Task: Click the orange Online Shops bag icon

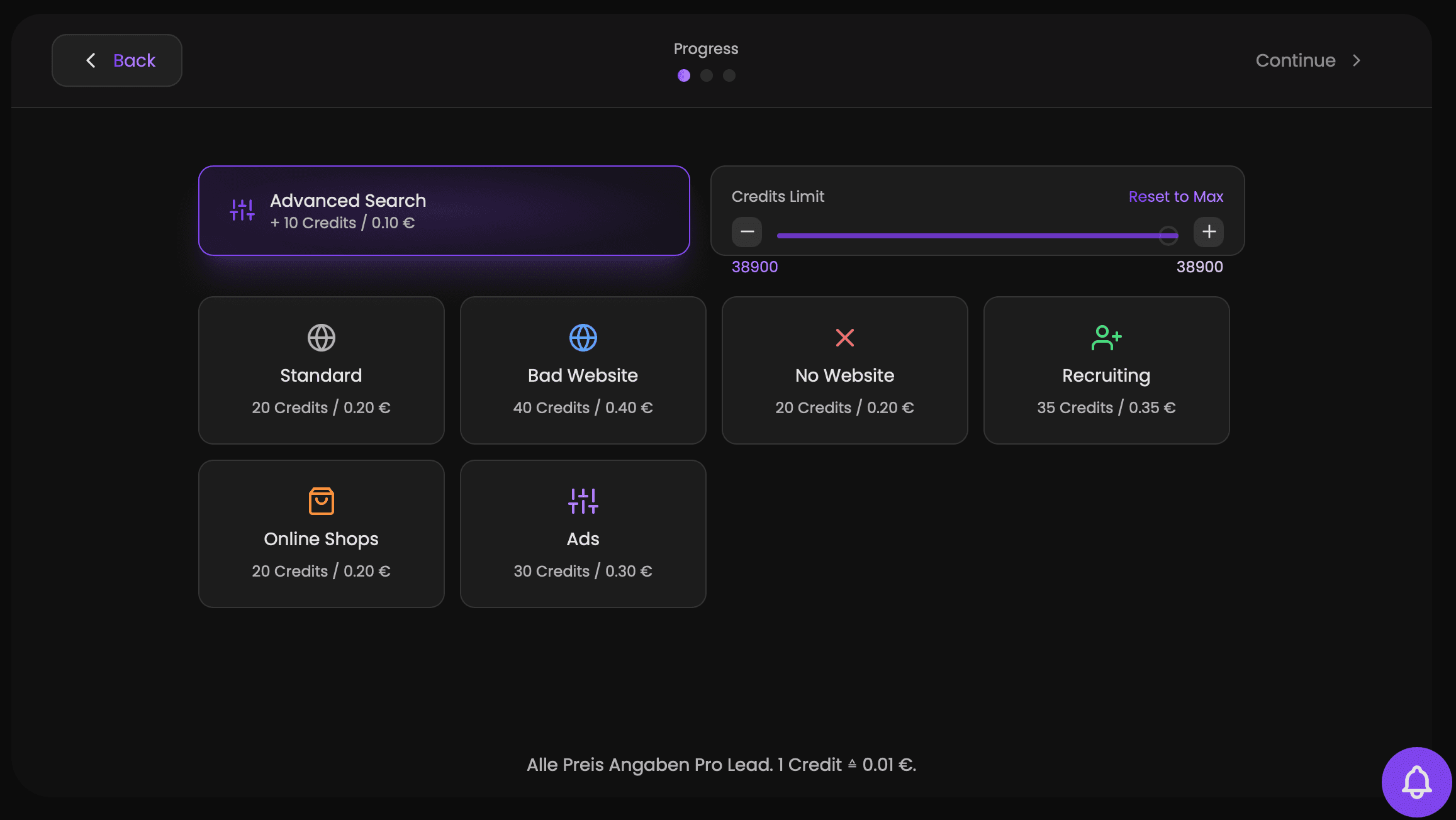Action: [321, 501]
